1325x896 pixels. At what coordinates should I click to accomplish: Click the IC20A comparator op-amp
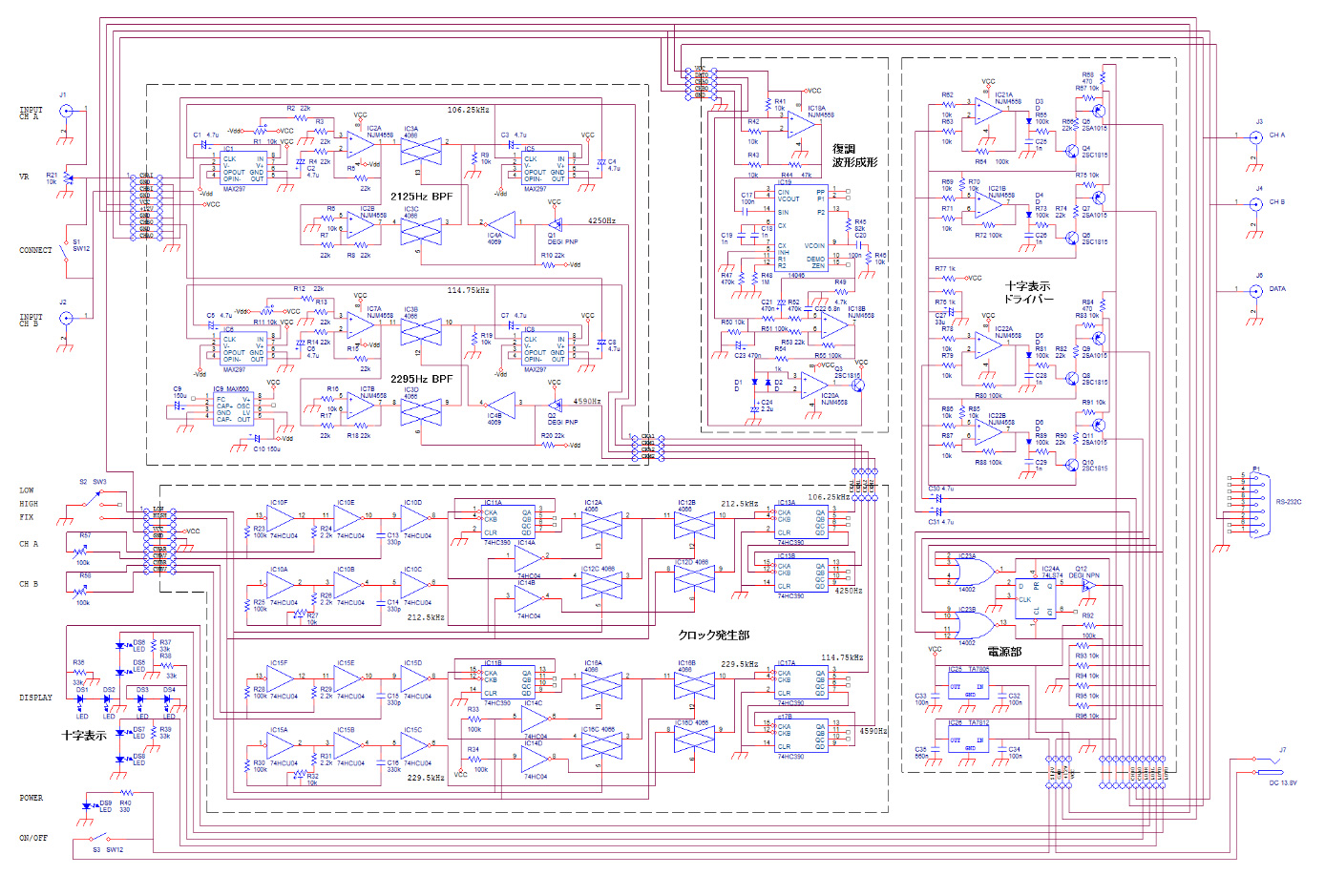pyautogui.click(x=814, y=384)
